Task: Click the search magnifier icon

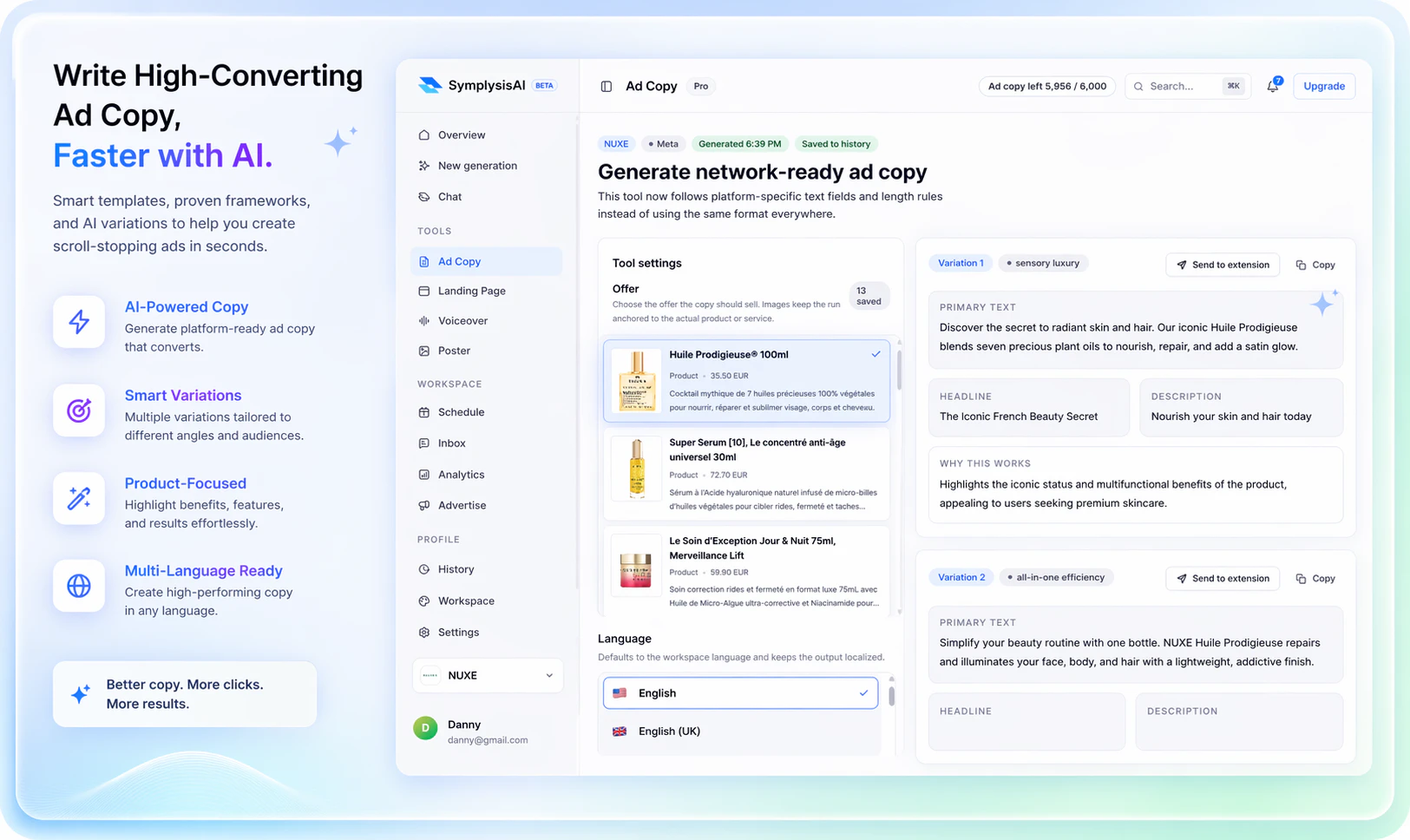Action: click(1138, 86)
